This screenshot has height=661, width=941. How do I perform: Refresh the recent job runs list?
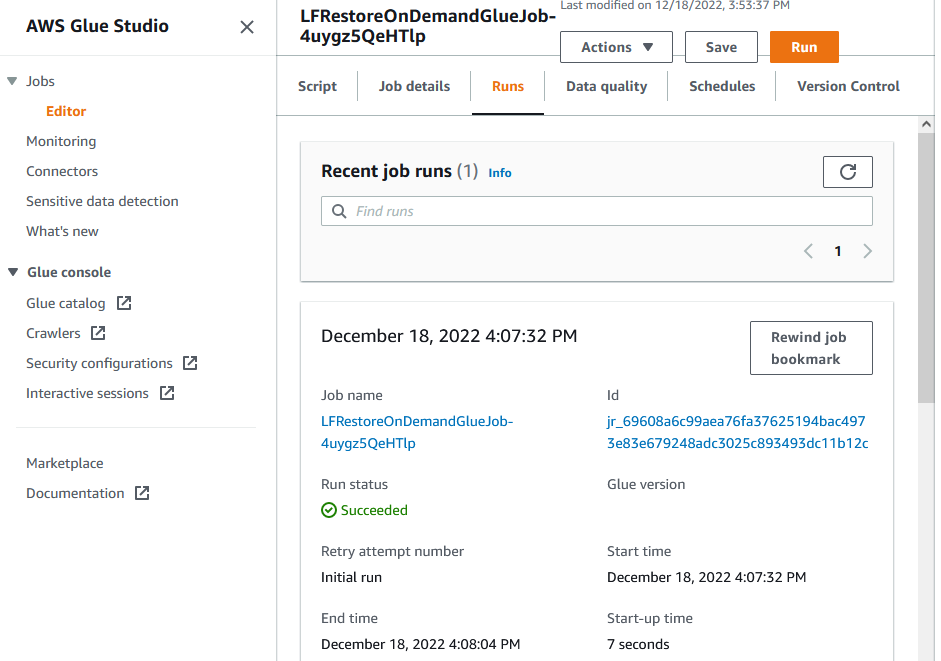(x=847, y=172)
